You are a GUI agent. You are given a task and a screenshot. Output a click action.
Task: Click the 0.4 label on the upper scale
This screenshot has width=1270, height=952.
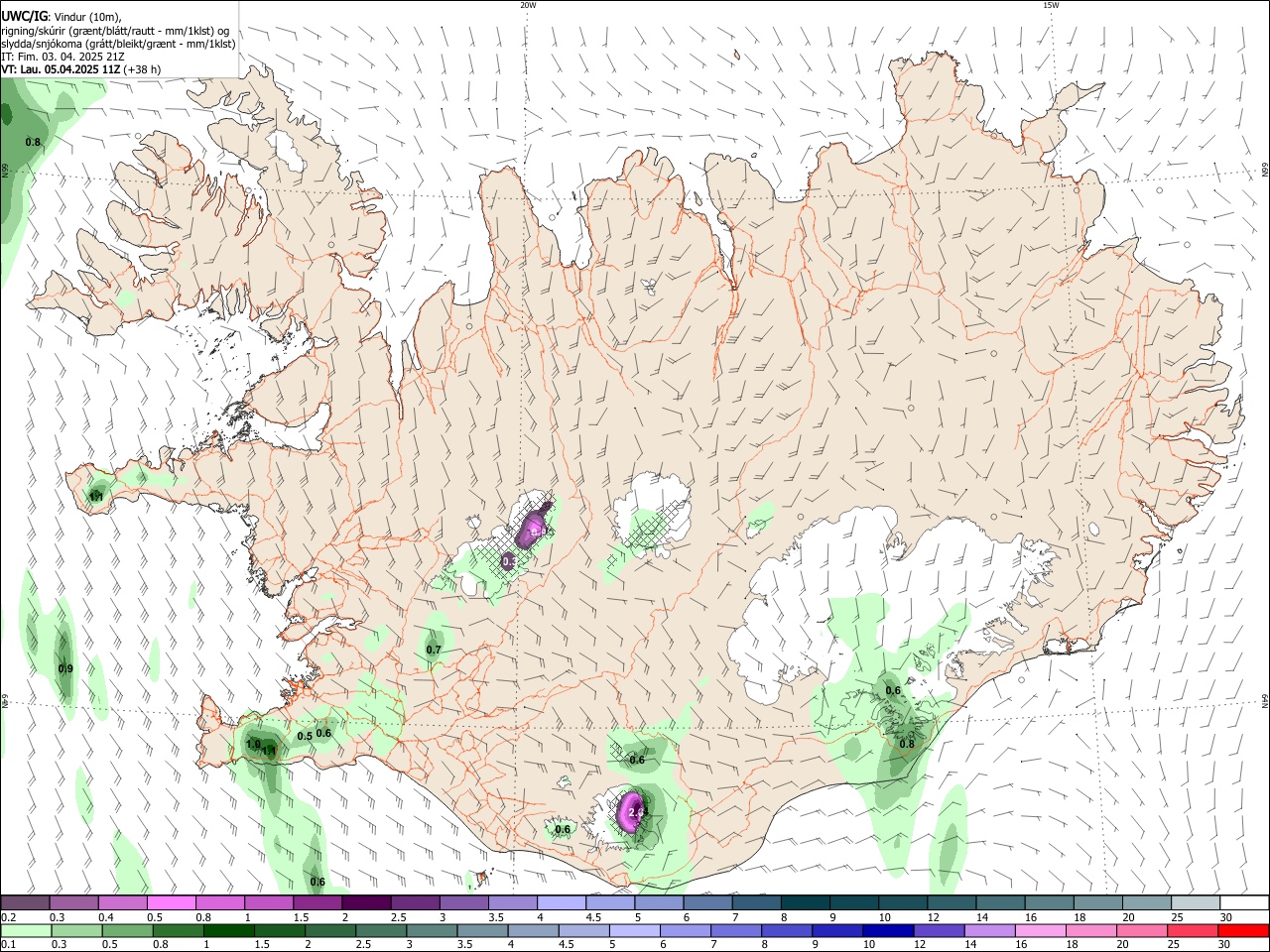pos(106,917)
